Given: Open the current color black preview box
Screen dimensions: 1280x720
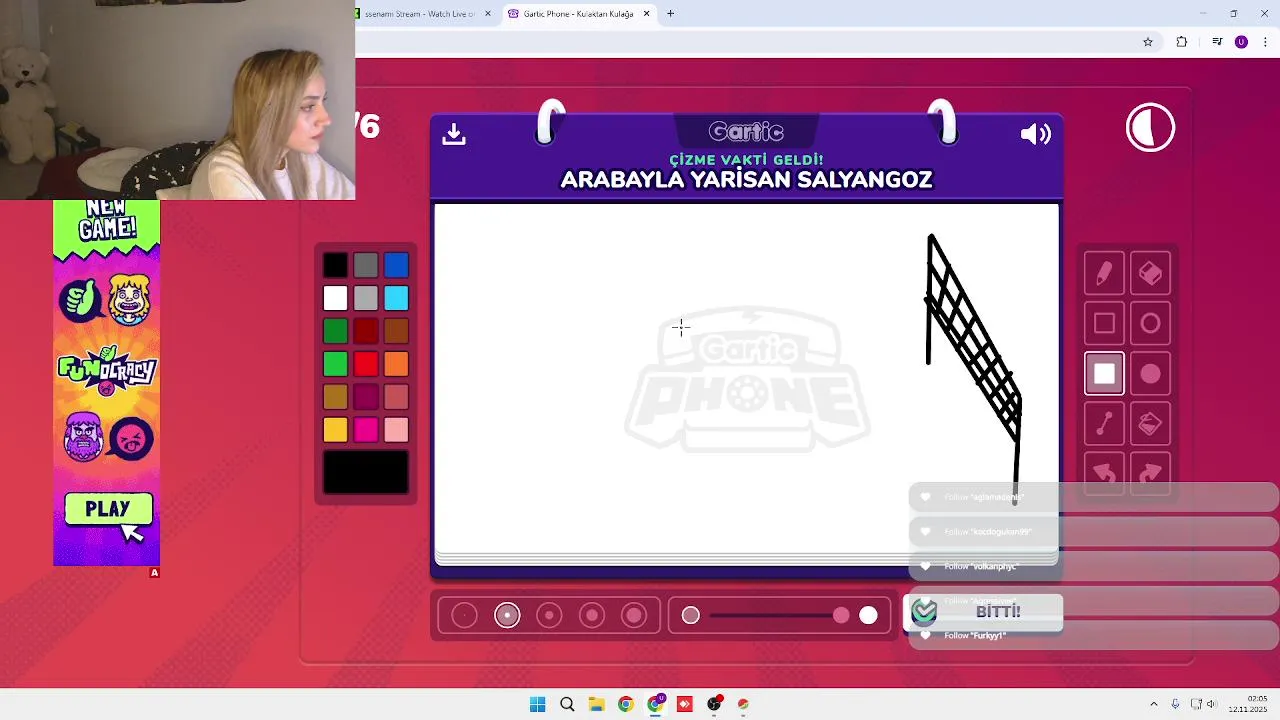Looking at the screenshot, I should pos(366,472).
